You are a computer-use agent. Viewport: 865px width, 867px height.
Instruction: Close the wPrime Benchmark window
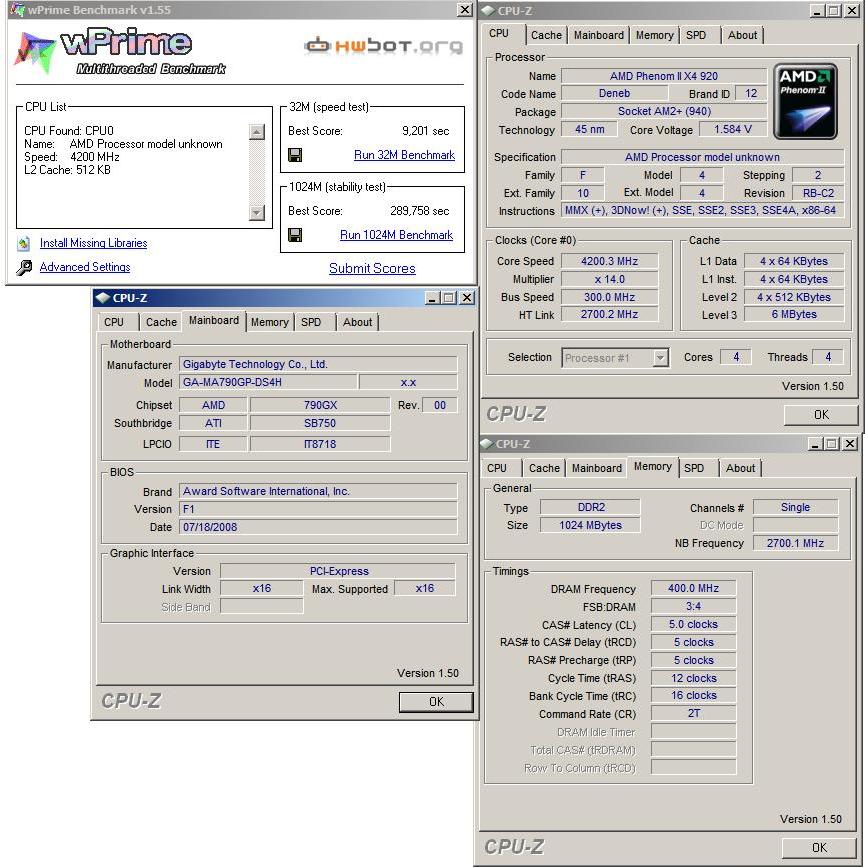pos(465,10)
